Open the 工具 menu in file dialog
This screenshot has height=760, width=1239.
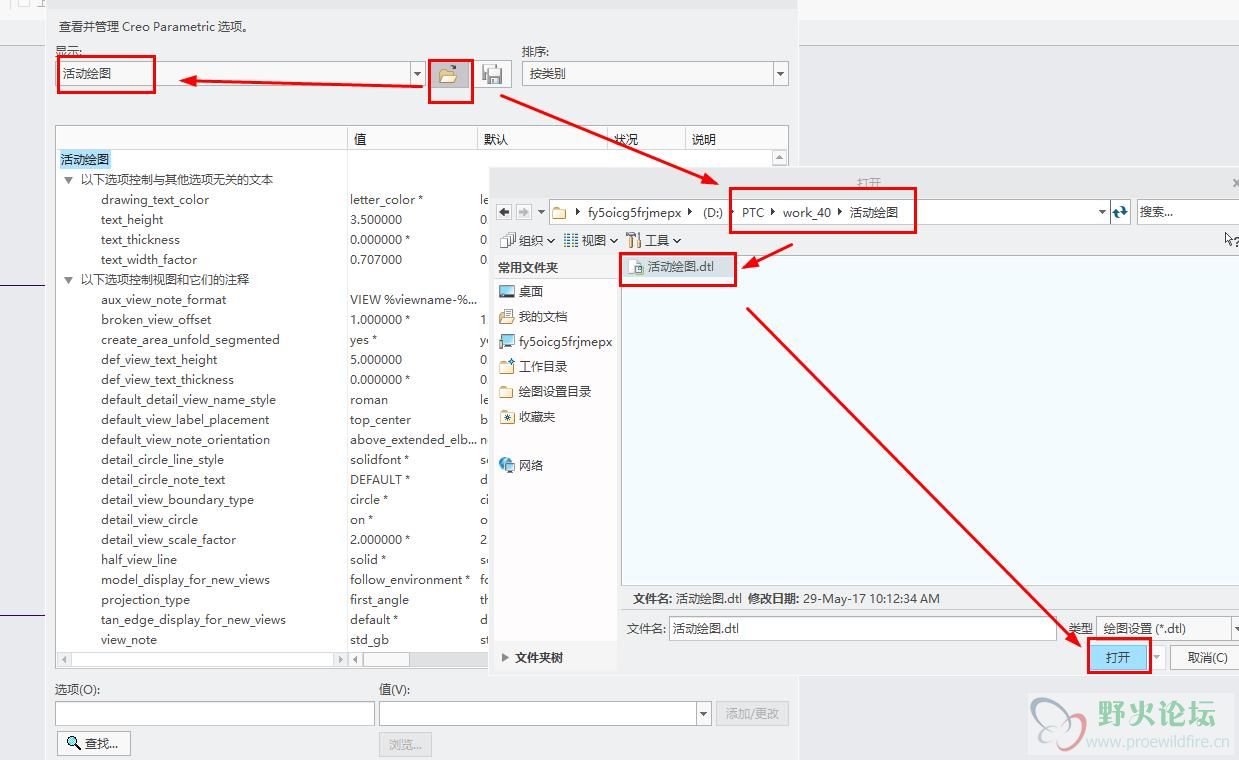click(x=653, y=240)
